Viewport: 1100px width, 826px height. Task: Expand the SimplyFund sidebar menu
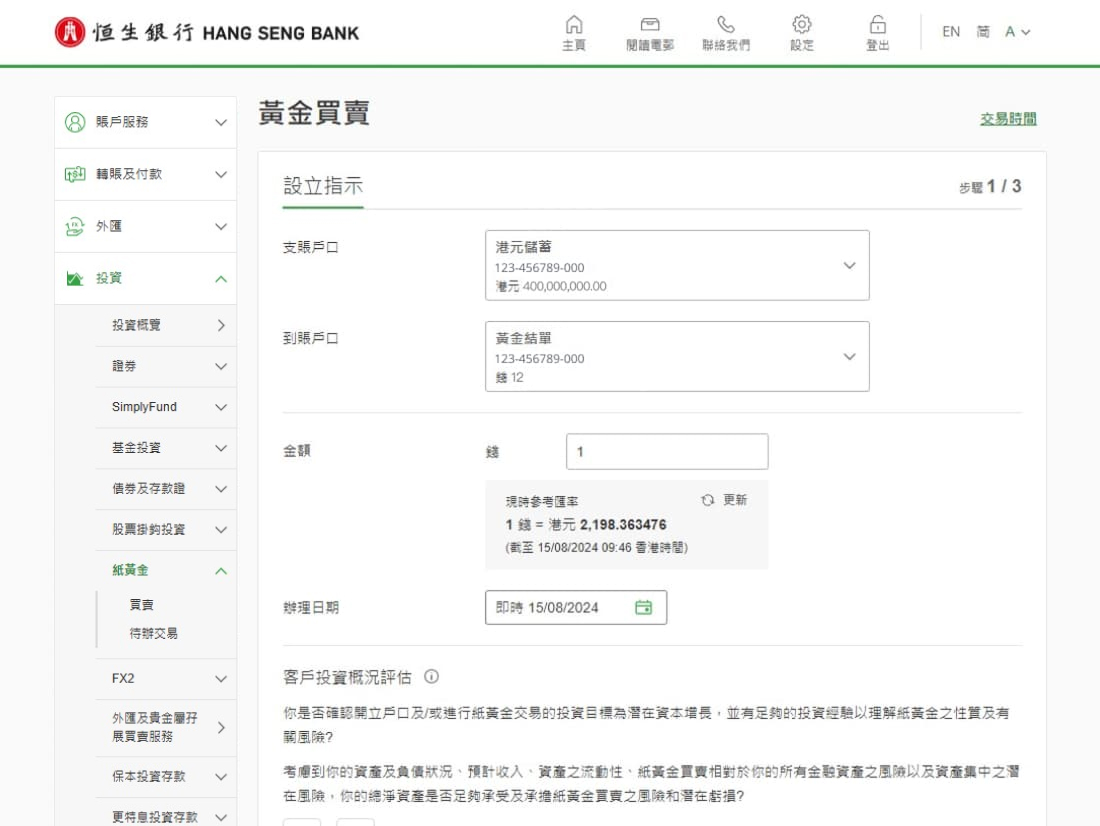pos(168,407)
